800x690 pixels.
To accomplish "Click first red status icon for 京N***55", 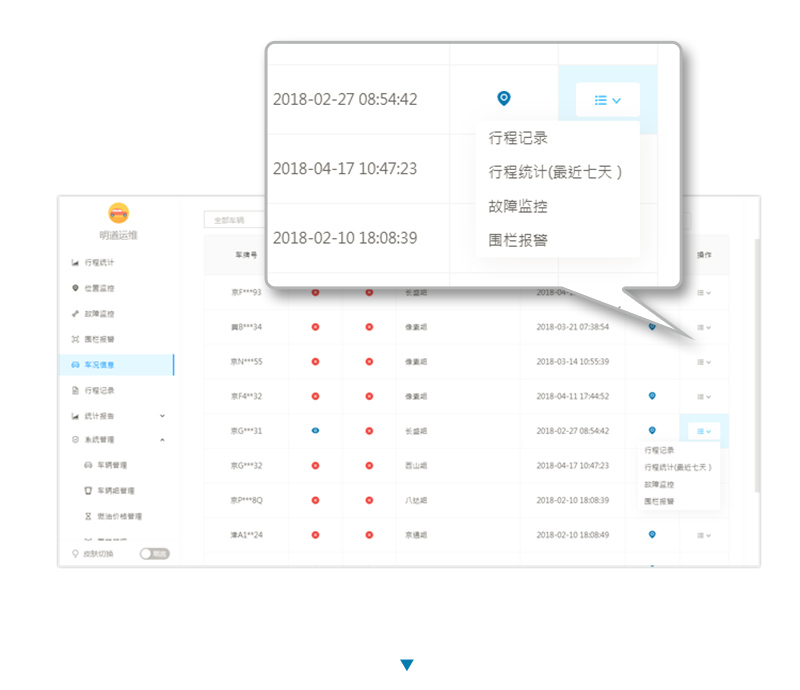I will click(x=315, y=361).
